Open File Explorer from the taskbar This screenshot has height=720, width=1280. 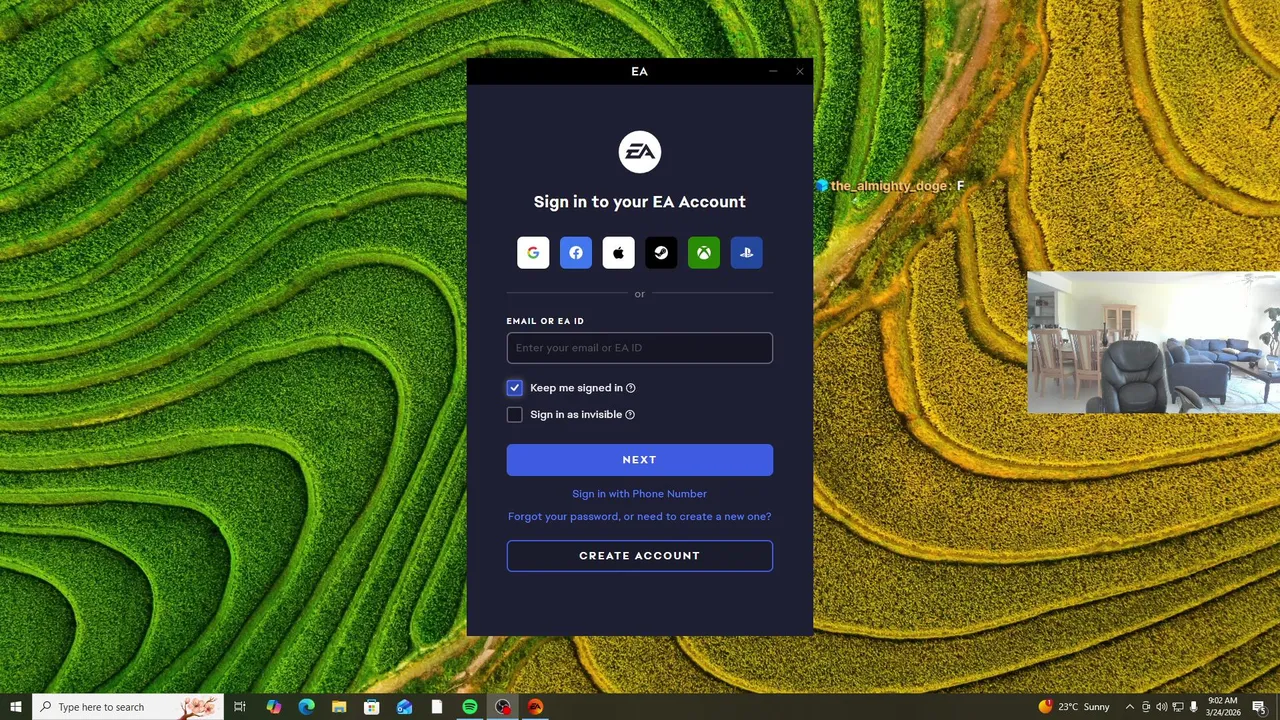(x=339, y=707)
